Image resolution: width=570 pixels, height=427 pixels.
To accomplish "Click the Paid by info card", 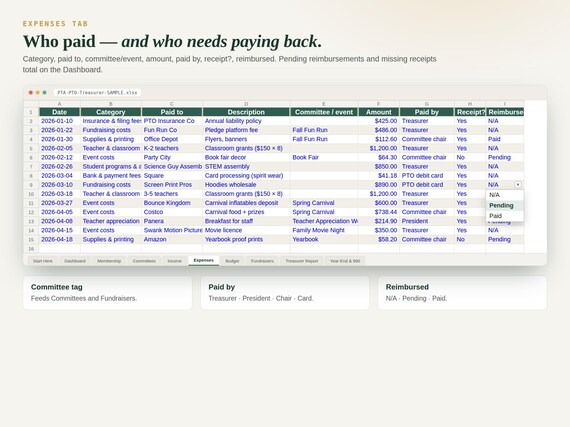I will pos(285,293).
